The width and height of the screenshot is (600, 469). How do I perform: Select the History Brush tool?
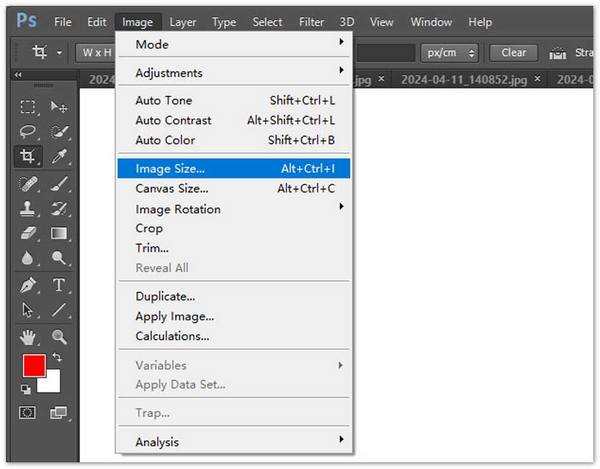[x=59, y=209]
